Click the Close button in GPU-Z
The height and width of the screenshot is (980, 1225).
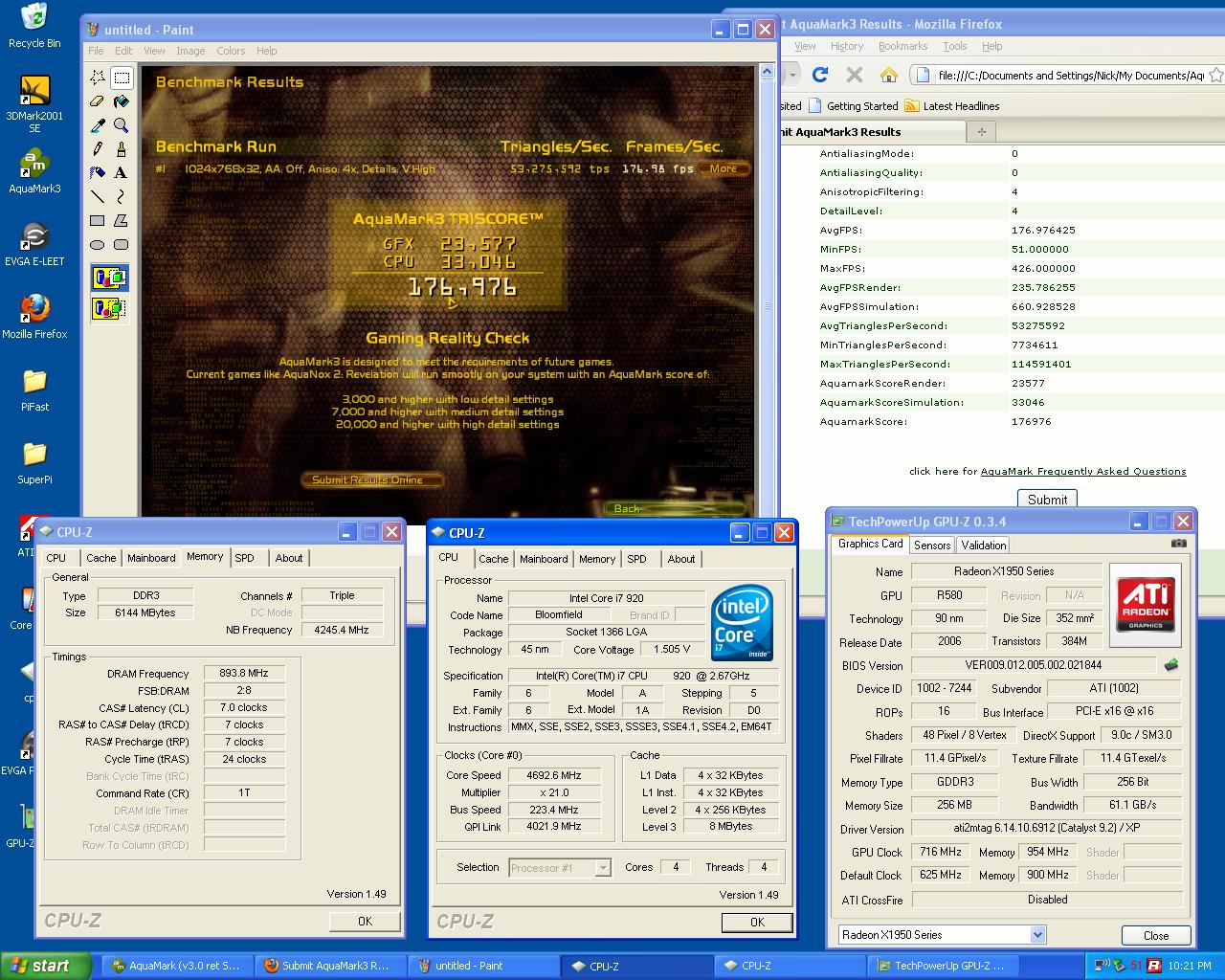coord(1156,935)
